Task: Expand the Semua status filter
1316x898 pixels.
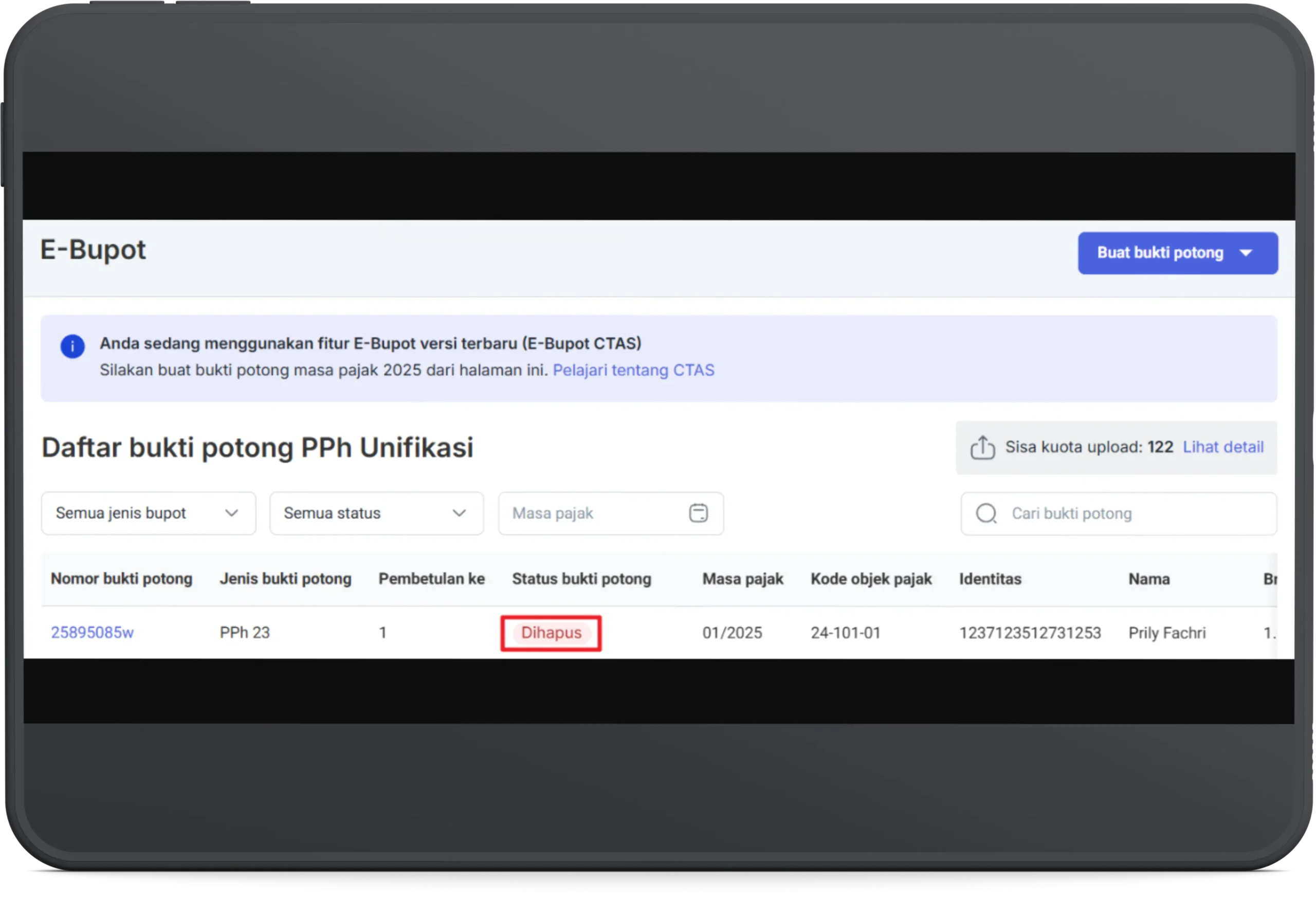Action: coord(377,513)
